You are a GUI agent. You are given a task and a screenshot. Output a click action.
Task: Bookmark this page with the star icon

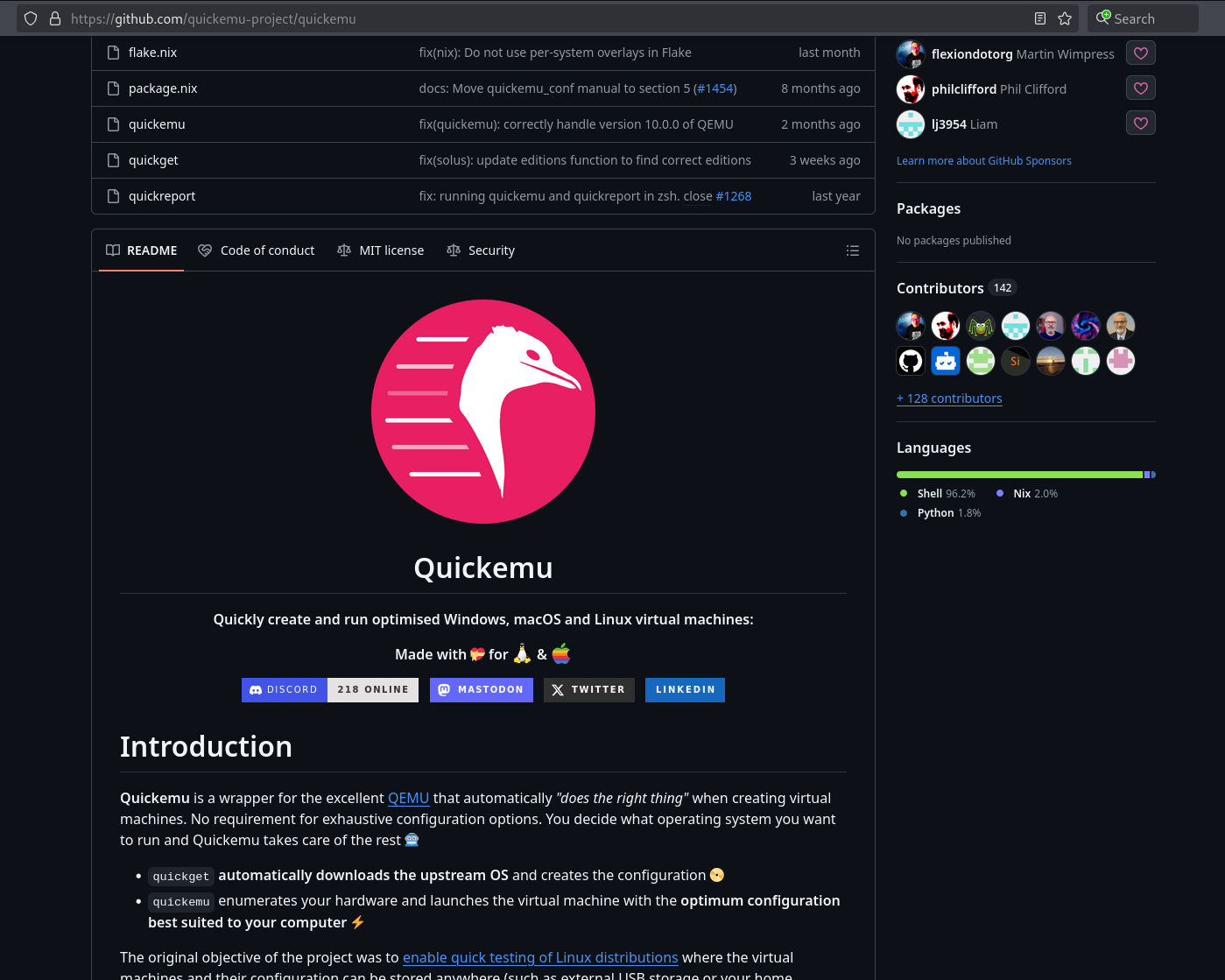pos(1065,18)
